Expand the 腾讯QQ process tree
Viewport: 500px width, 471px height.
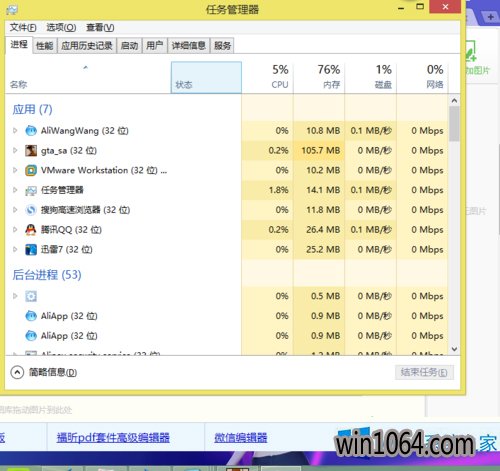(x=15, y=230)
